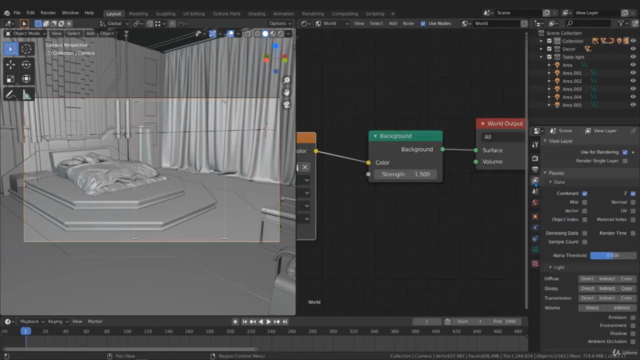Enable Render Single Layer checkbox
The image size is (640, 360).
pyautogui.click(x=625, y=161)
